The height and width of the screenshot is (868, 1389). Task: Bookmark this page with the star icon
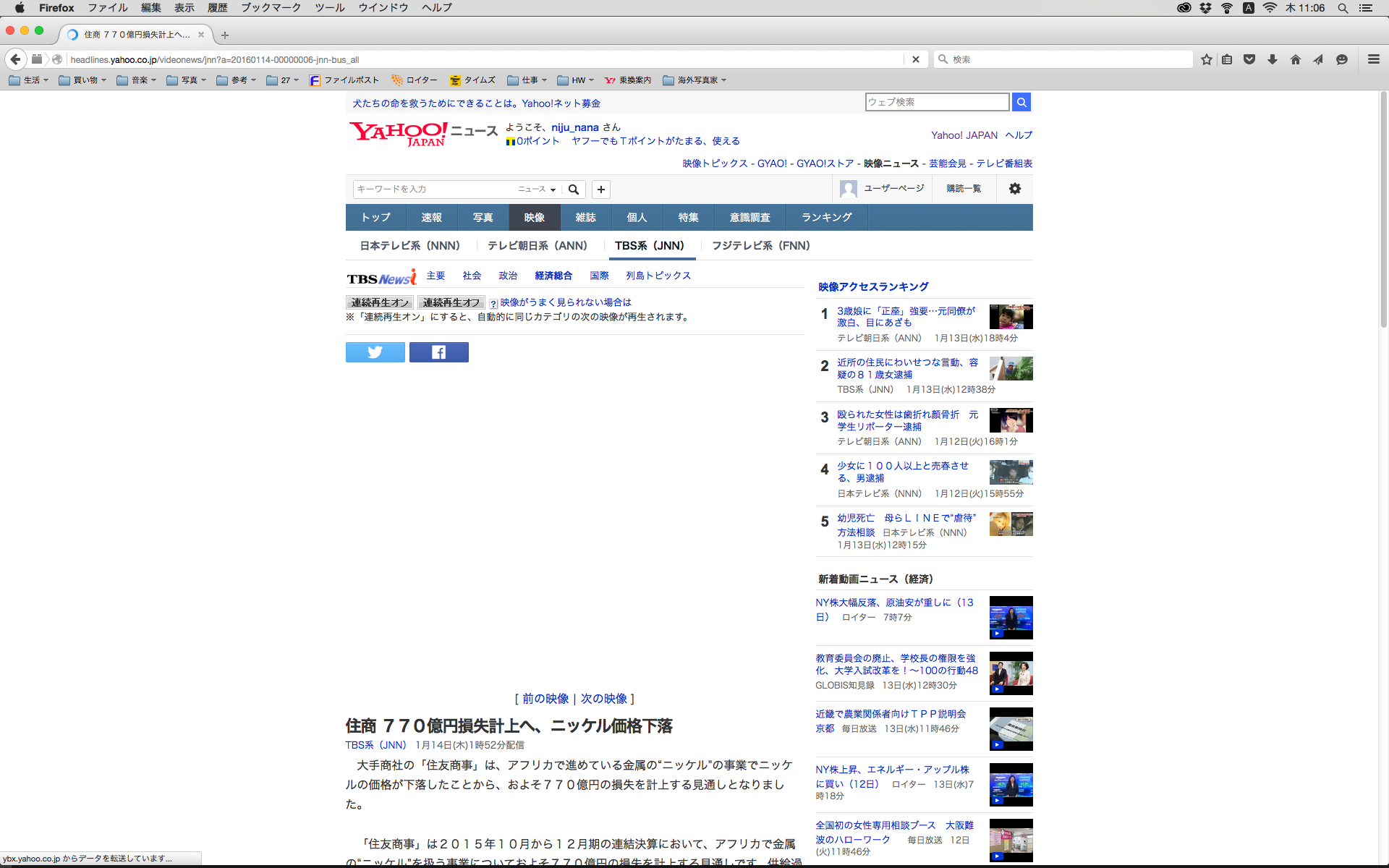(x=1206, y=59)
